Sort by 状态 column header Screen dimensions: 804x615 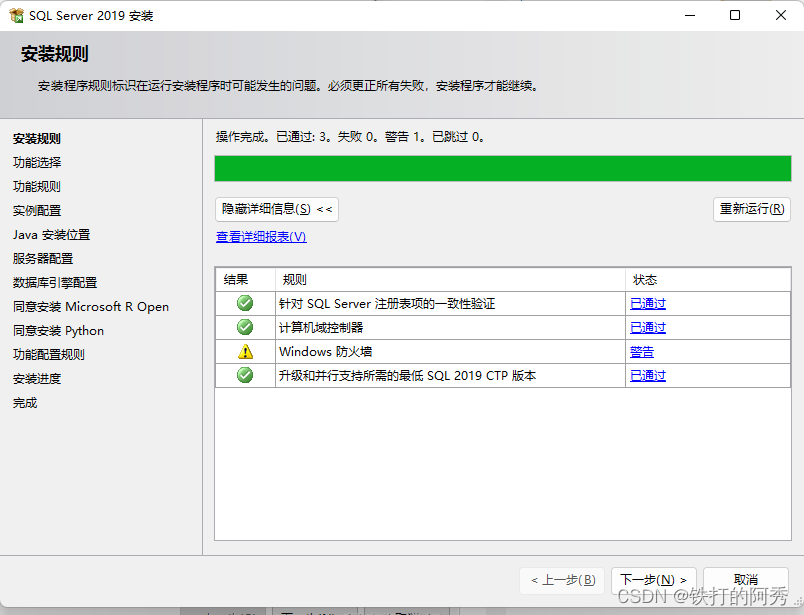tap(708, 280)
